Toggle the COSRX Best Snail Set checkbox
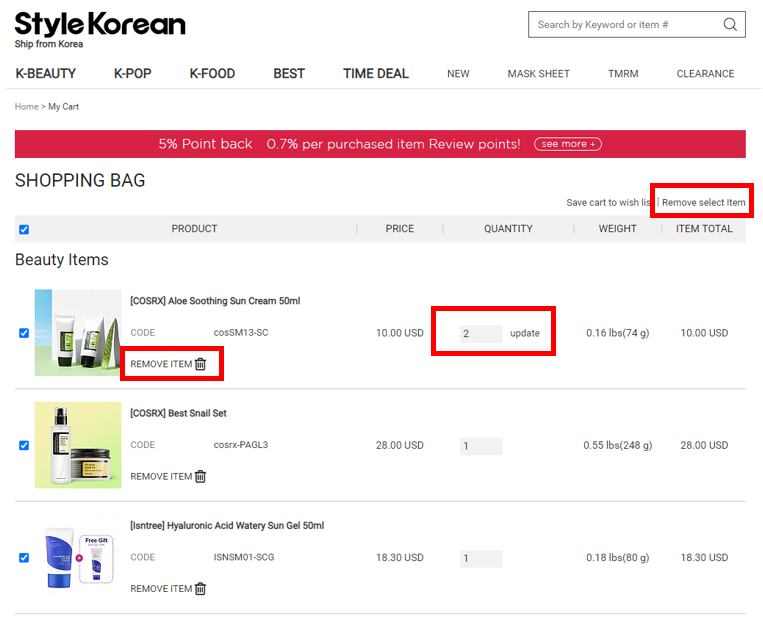The height and width of the screenshot is (621, 763). pyautogui.click(x=24, y=445)
